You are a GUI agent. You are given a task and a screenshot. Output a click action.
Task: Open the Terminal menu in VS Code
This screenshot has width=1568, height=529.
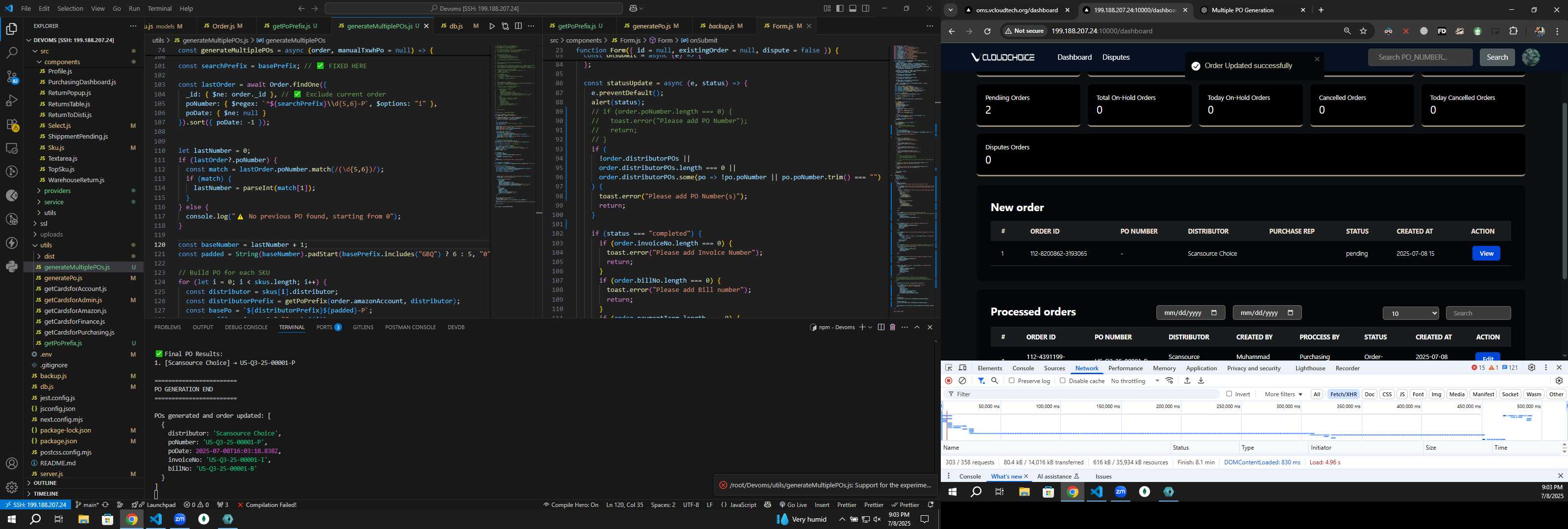[x=159, y=8]
